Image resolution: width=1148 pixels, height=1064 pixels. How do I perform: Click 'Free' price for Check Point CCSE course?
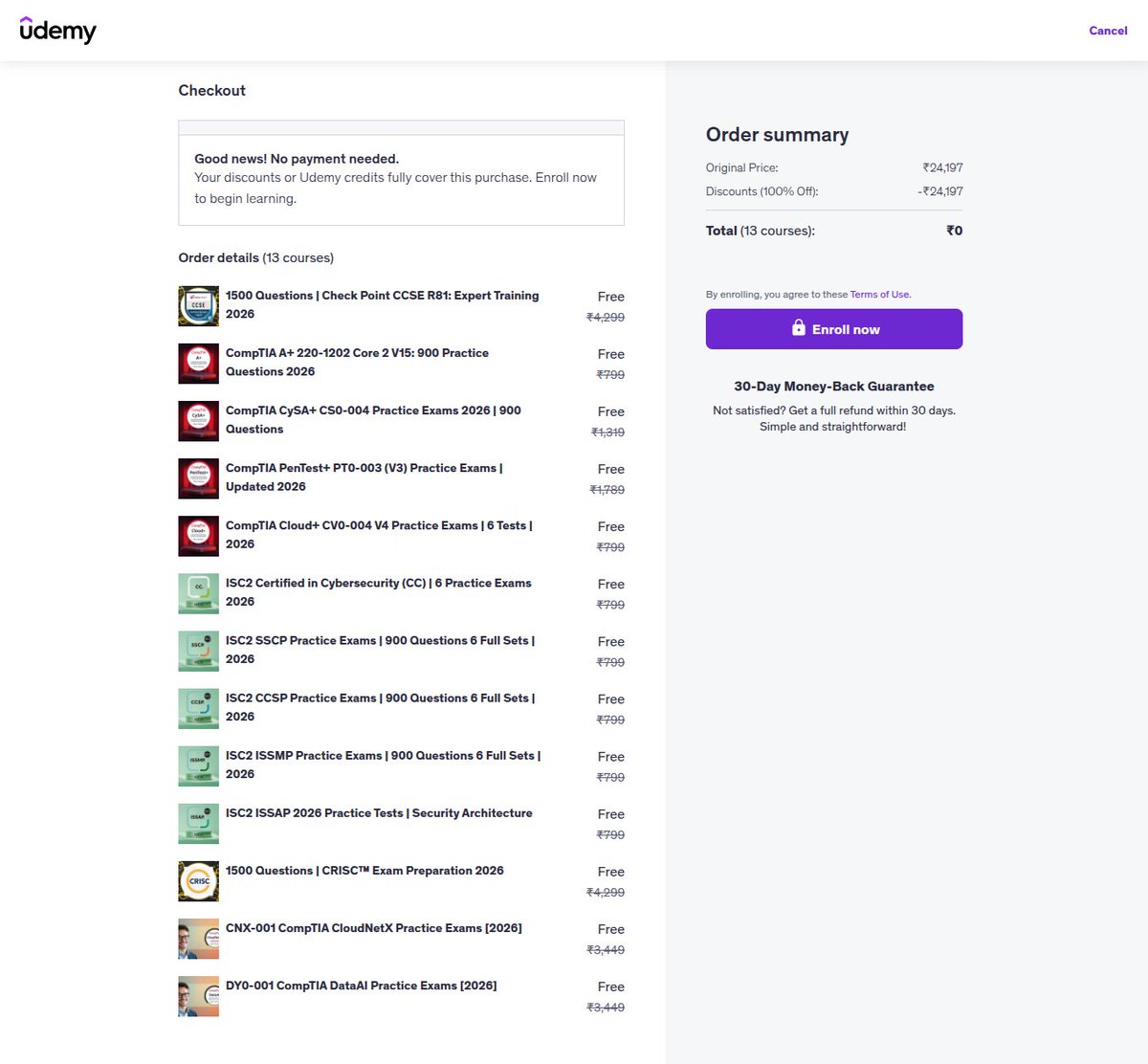[x=610, y=297]
